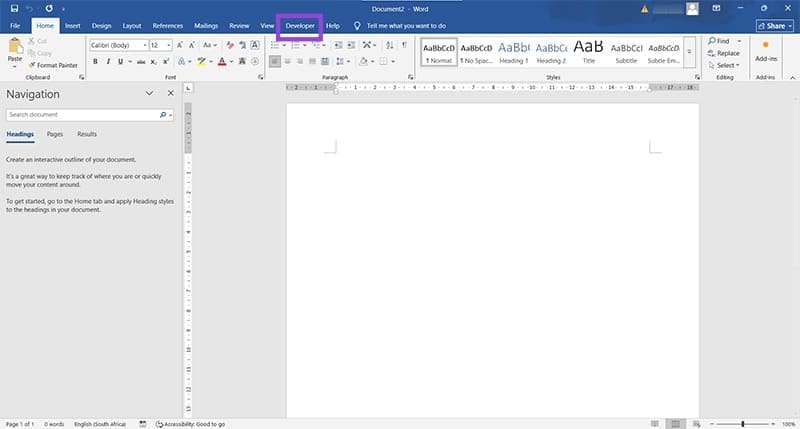Screen dimensions: 800x429
Task: Switch to the Insert tab
Action: [x=72, y=26]
